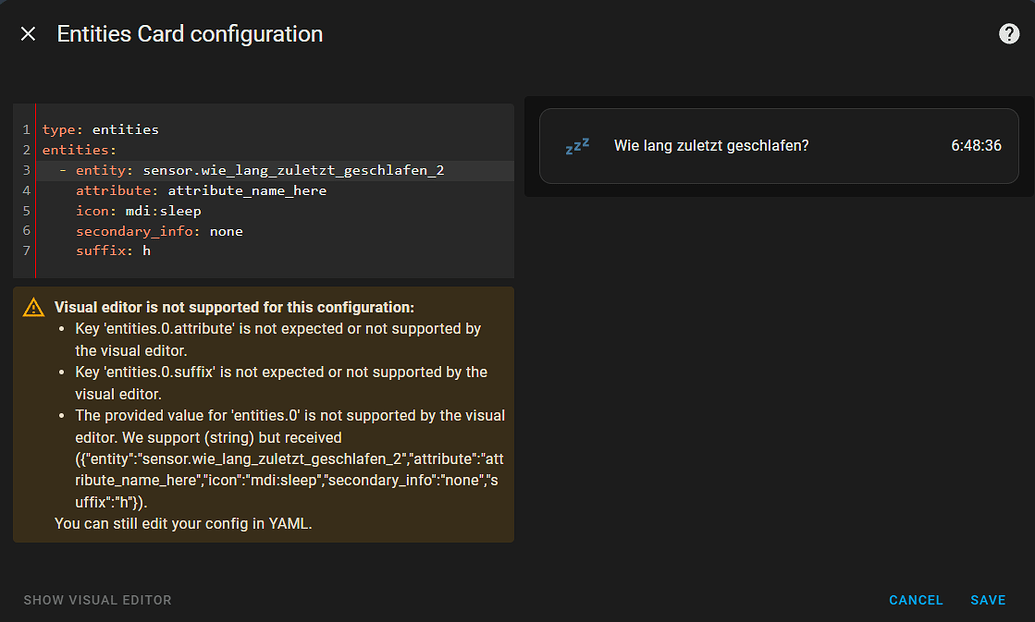Image resolution: width=1035 pixels, height=622 pixels.
Task: Place cursor on 'suffix: h' line
Action: point(113,251)
